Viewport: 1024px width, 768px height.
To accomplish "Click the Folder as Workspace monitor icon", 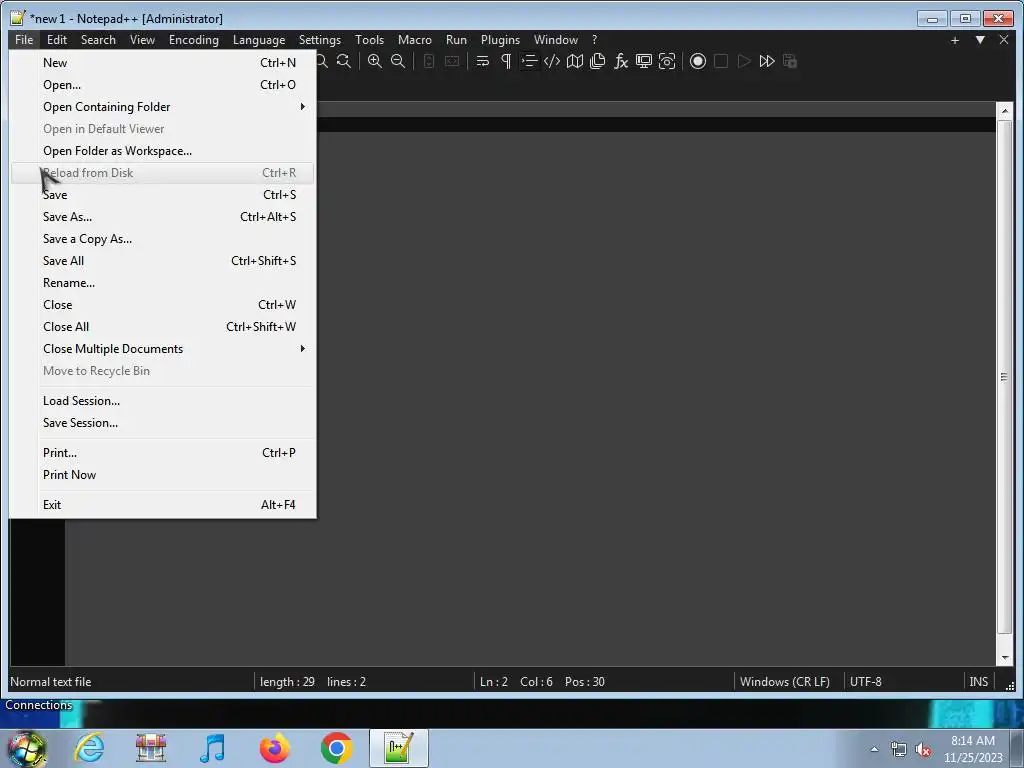I will [x=644, y=61].
